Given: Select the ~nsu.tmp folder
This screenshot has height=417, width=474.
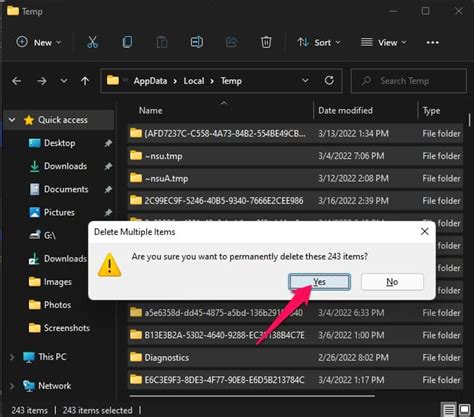Looking at the screenshot, I should (x=295, y=156).
